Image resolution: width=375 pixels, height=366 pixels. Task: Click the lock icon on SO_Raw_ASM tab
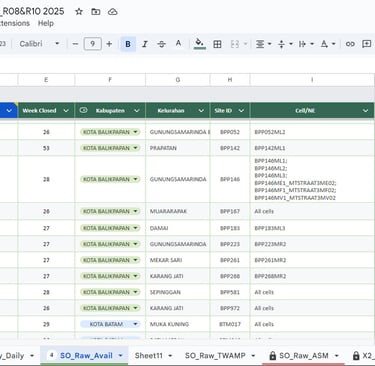tap(272, 356)
